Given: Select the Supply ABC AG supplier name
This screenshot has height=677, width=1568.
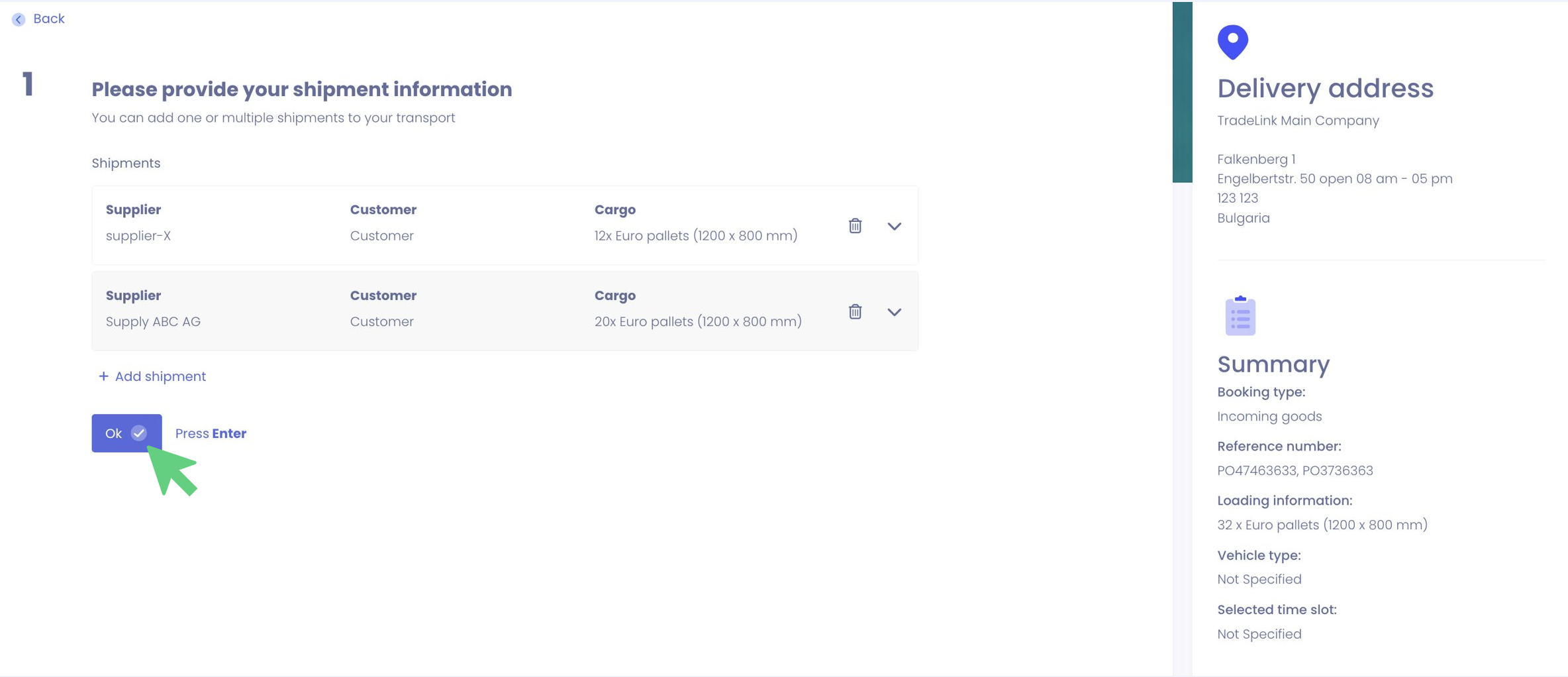Looking at the screenshot, I should tap(153, 321).
